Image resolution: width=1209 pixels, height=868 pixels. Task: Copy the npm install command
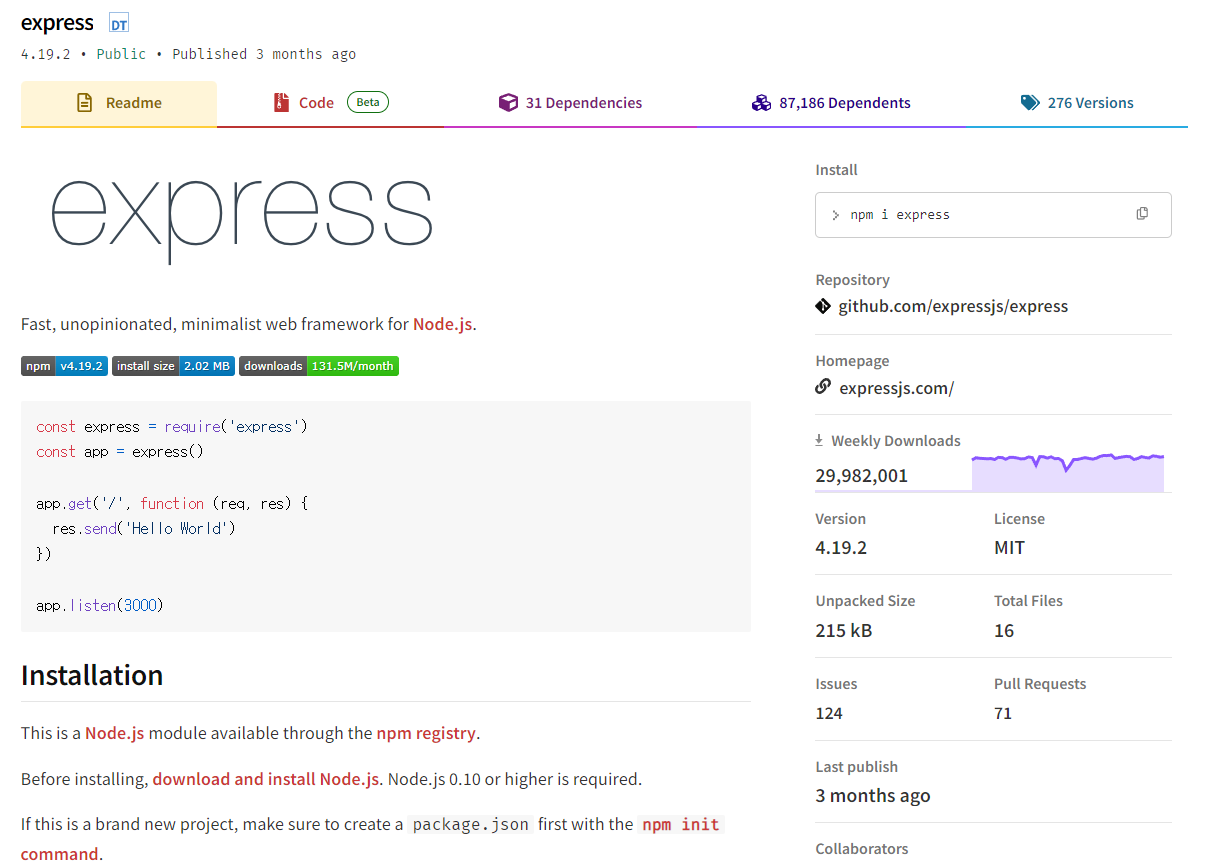(x=1142, y=214)
